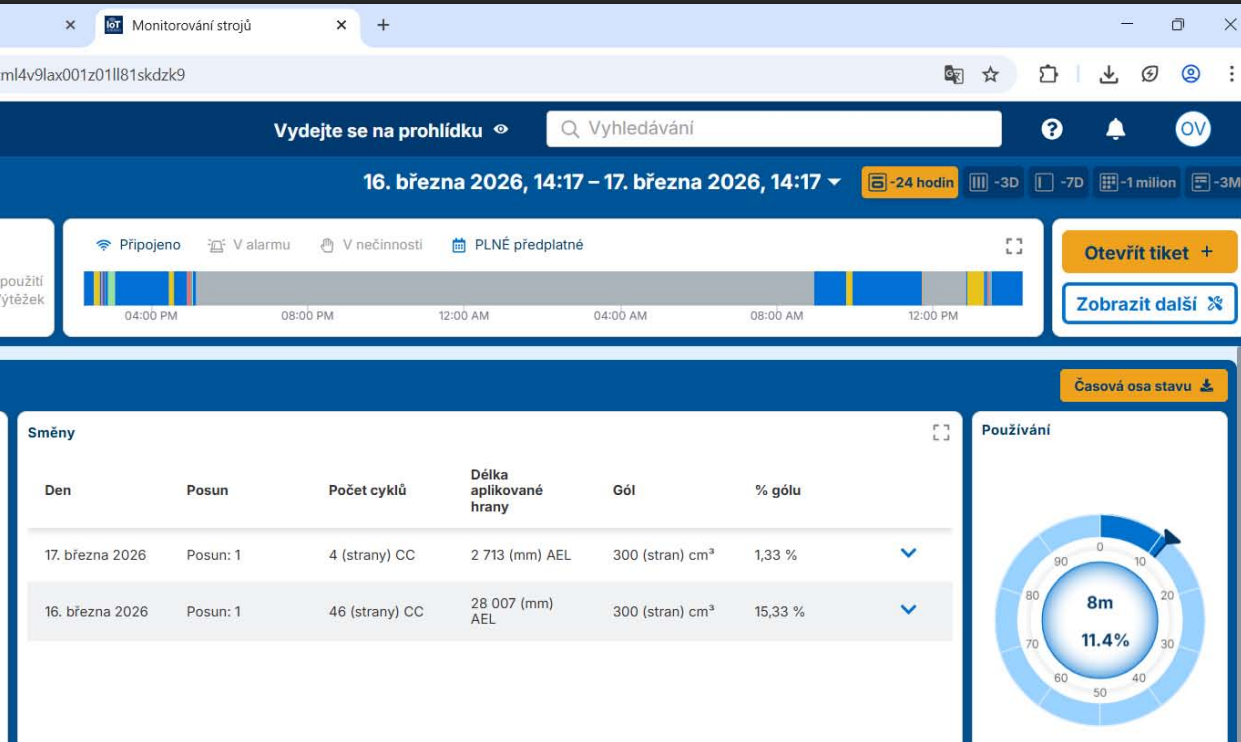The image size is (1241, 742).
Task: Click the Směny panel title
Action: pyautogui.click(x=51, y=433)
